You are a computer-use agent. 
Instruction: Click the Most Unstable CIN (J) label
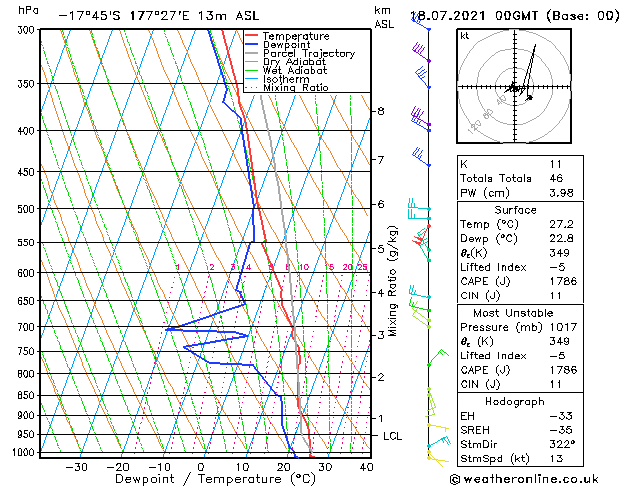(480, 385)
